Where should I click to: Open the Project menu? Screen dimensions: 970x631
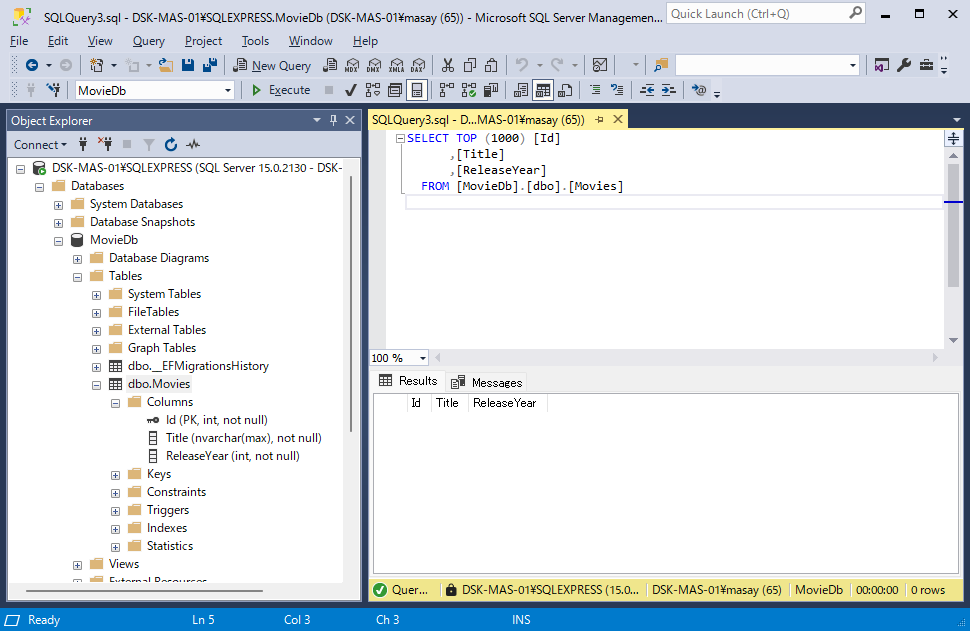point(203,41)
